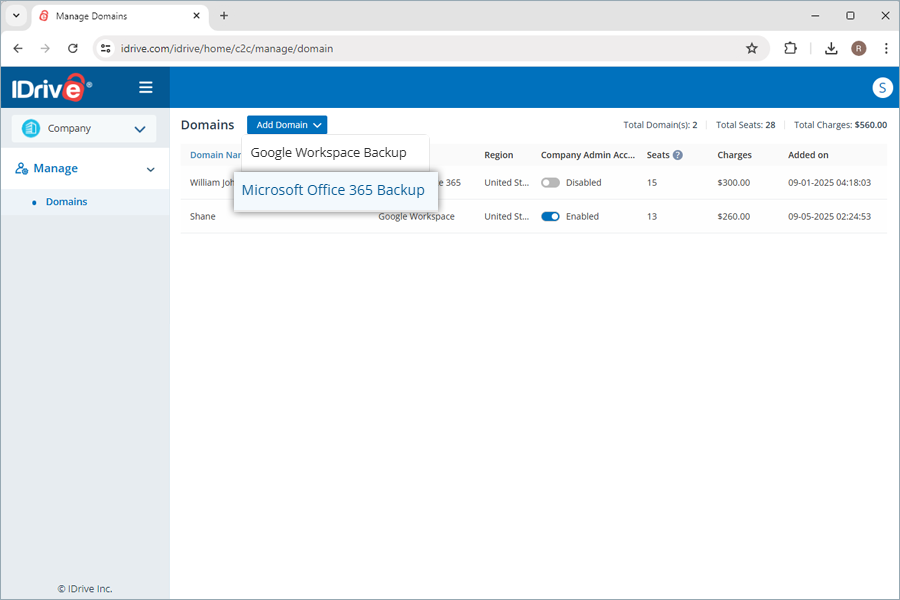Open the user profile avatar S
This screenshot has height=600, width=900.
coord(882,88)
